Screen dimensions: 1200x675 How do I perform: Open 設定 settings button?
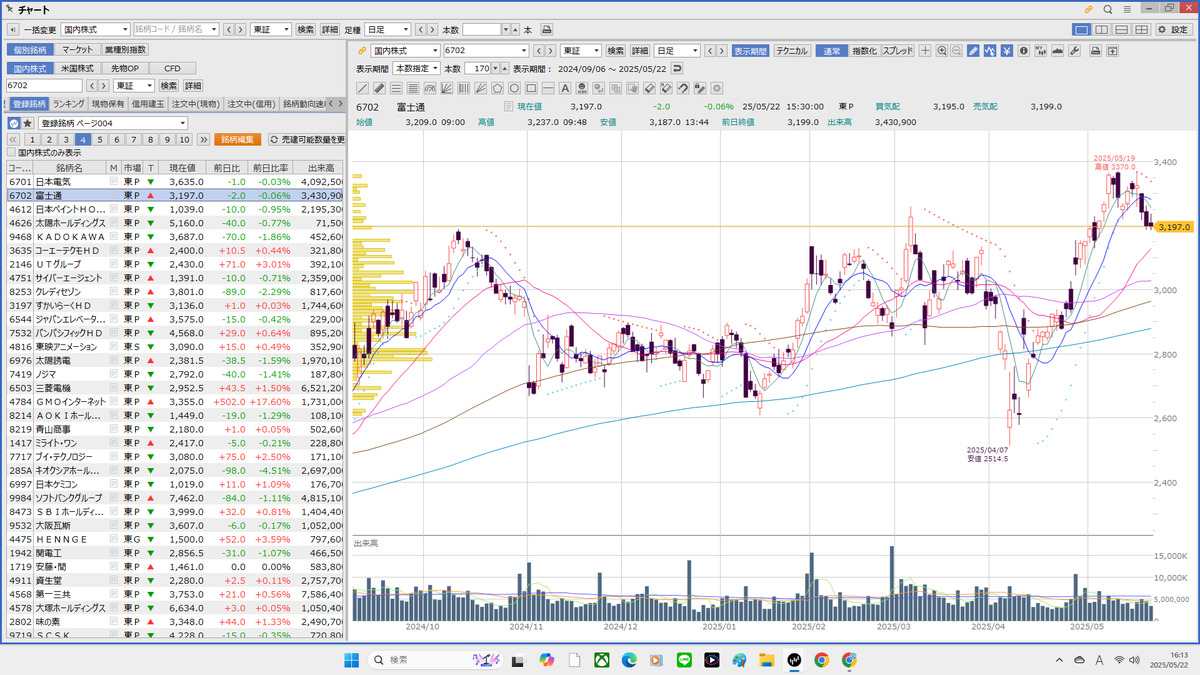1173,30
